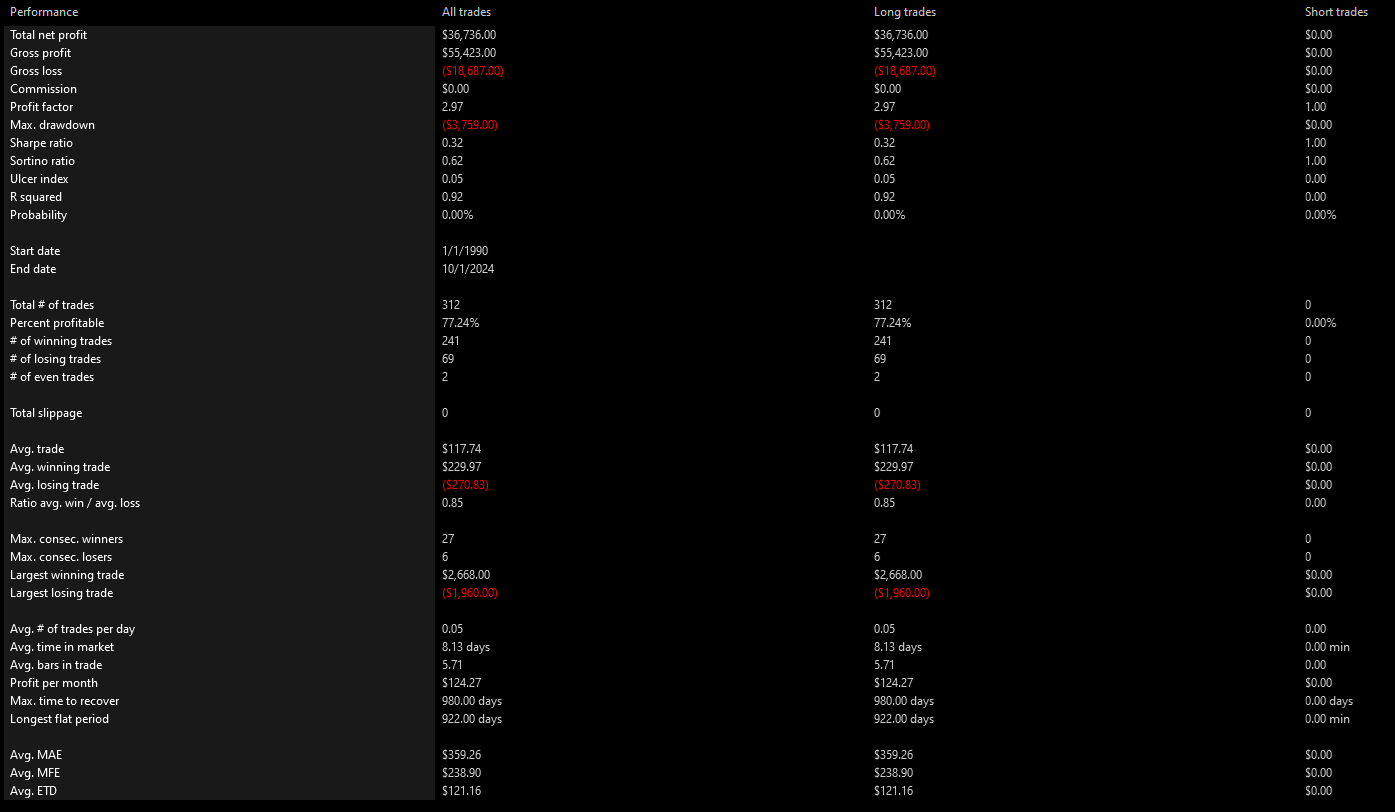The height and width of the screenshot is (812, 1395).
Task: Click red ($270.83) in the All trades column
Action: pos(466,485)
